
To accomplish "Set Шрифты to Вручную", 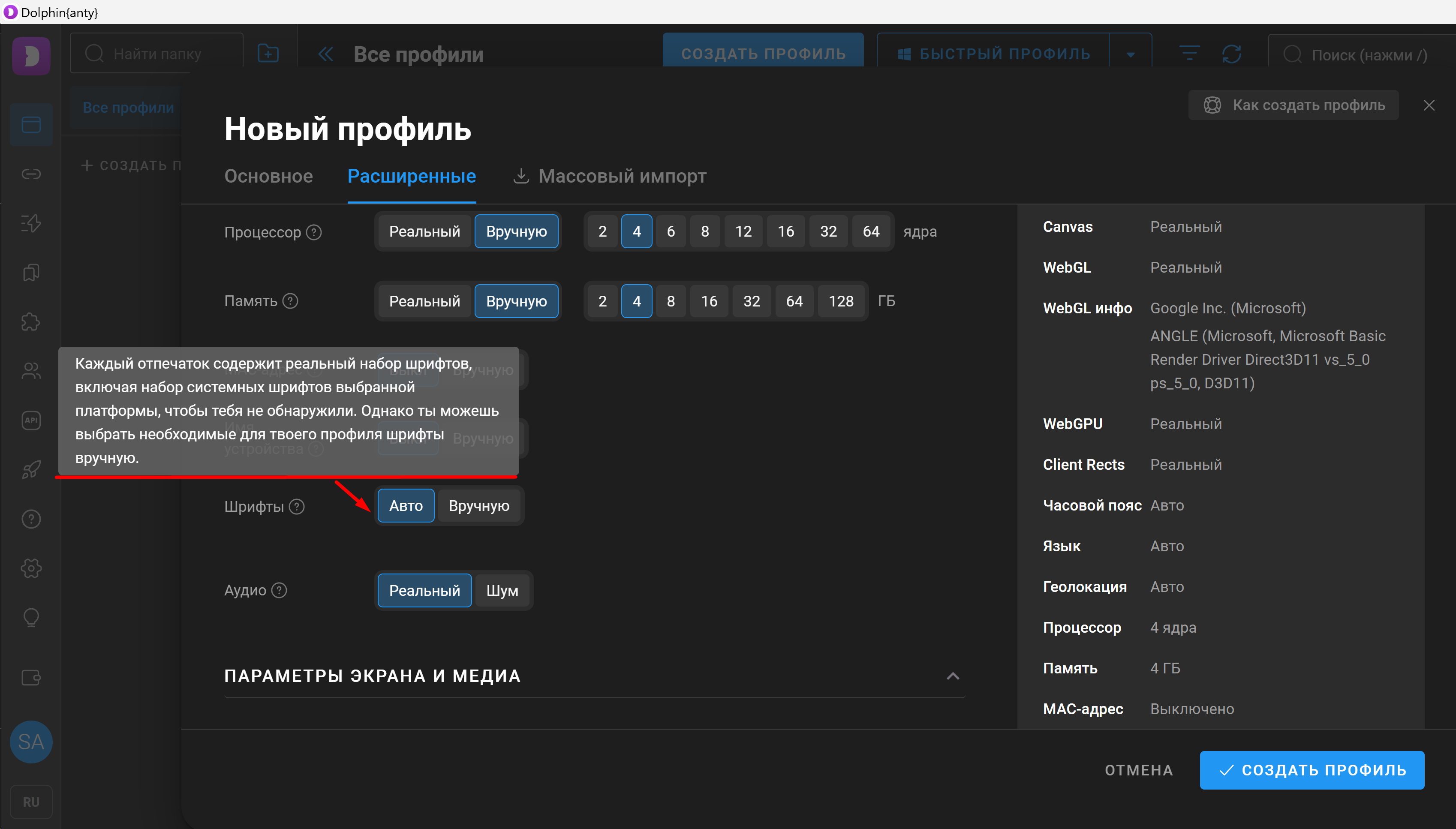I will pyautogui.click(x=478, y=506).
